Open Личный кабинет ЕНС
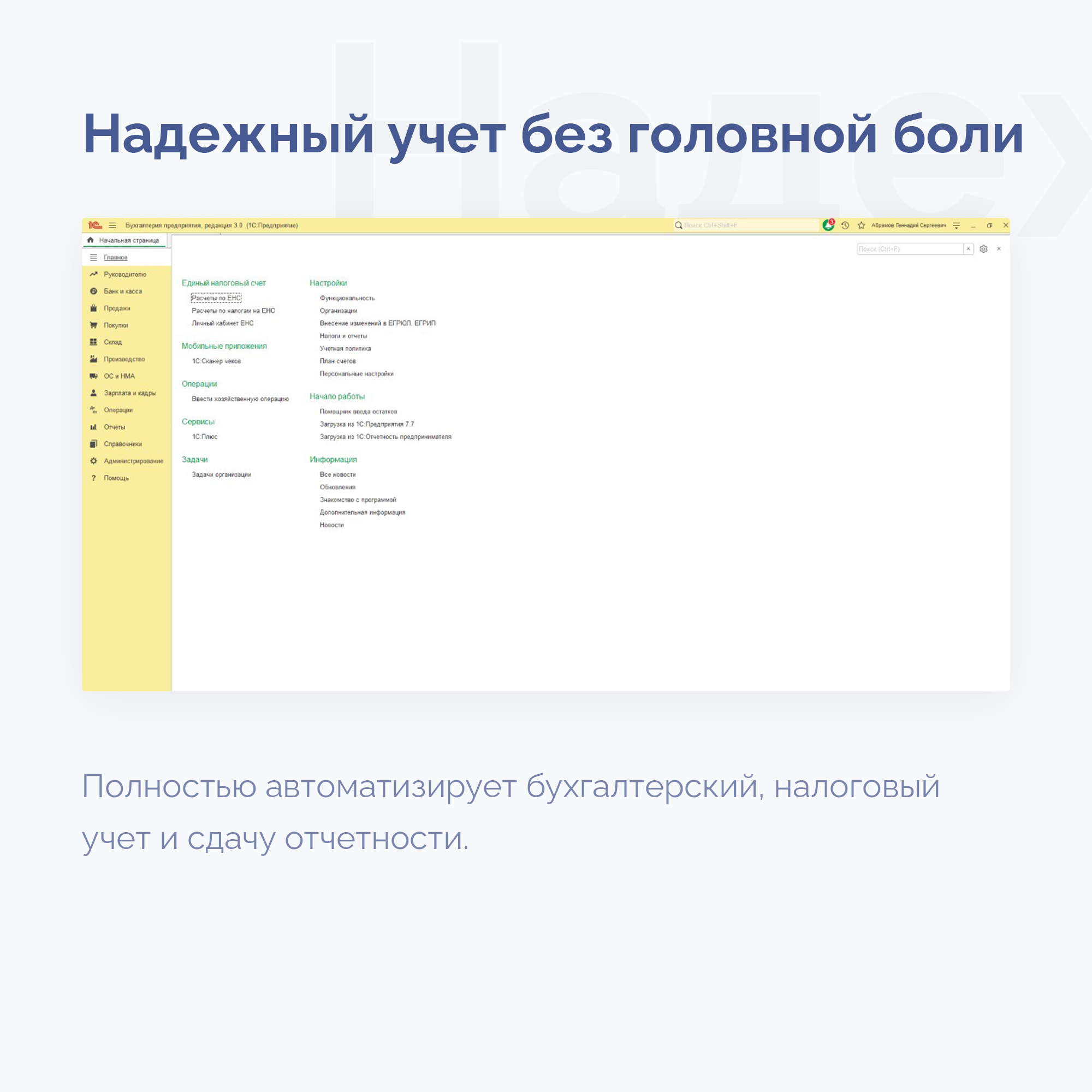Image resolution: width=1092 pixels, height=1092 pixels. [223, 323]
